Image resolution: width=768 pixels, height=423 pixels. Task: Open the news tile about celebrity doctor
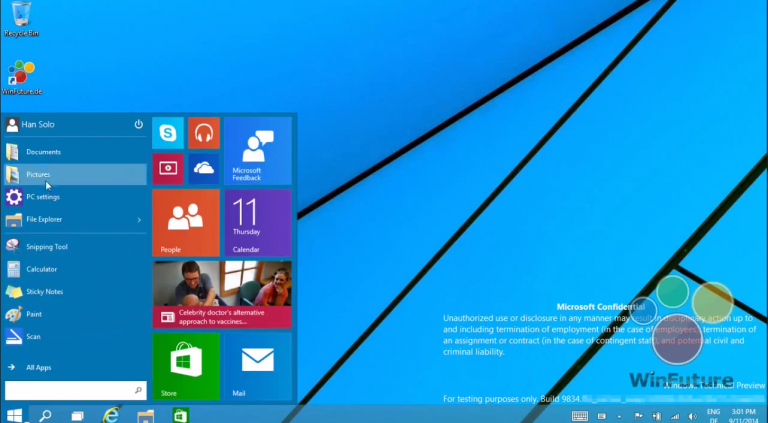point(222,296)
